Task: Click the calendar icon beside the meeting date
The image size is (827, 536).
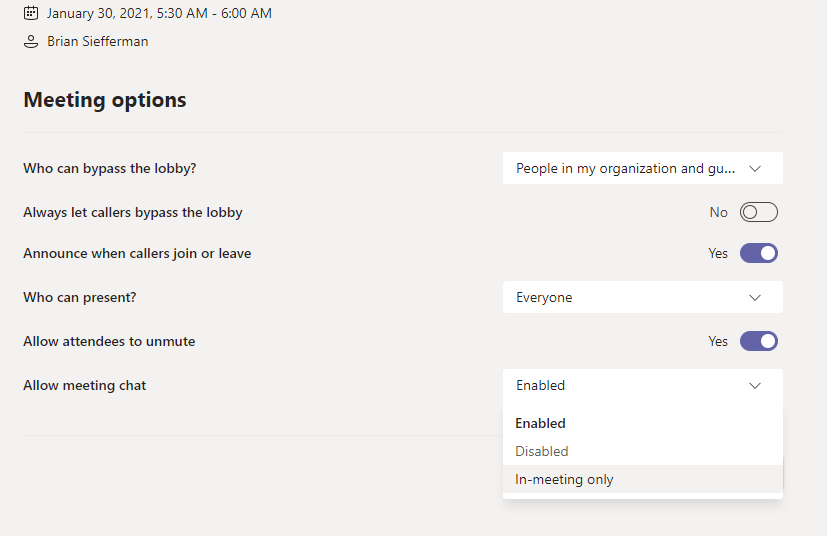Action: [31, 13]
